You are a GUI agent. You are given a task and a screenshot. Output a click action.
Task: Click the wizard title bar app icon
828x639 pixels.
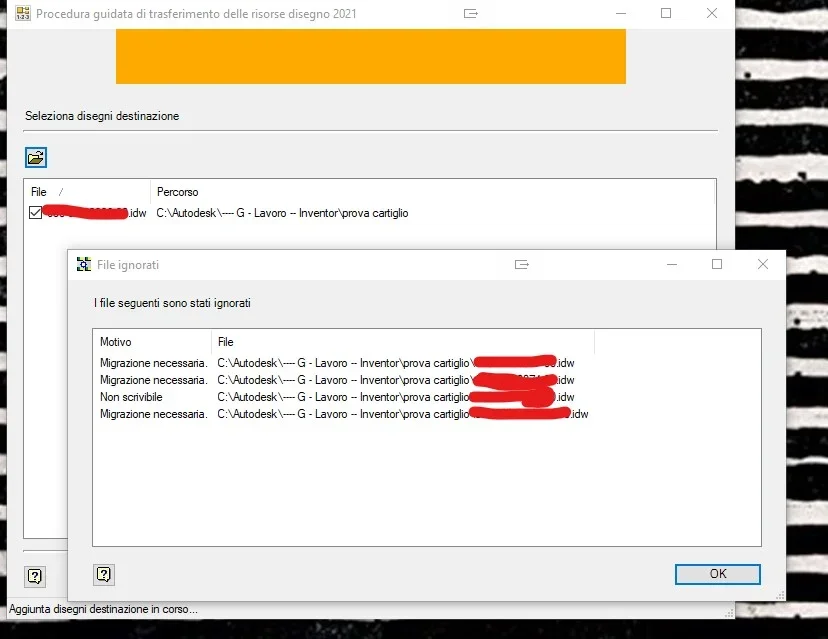point(23,13)
